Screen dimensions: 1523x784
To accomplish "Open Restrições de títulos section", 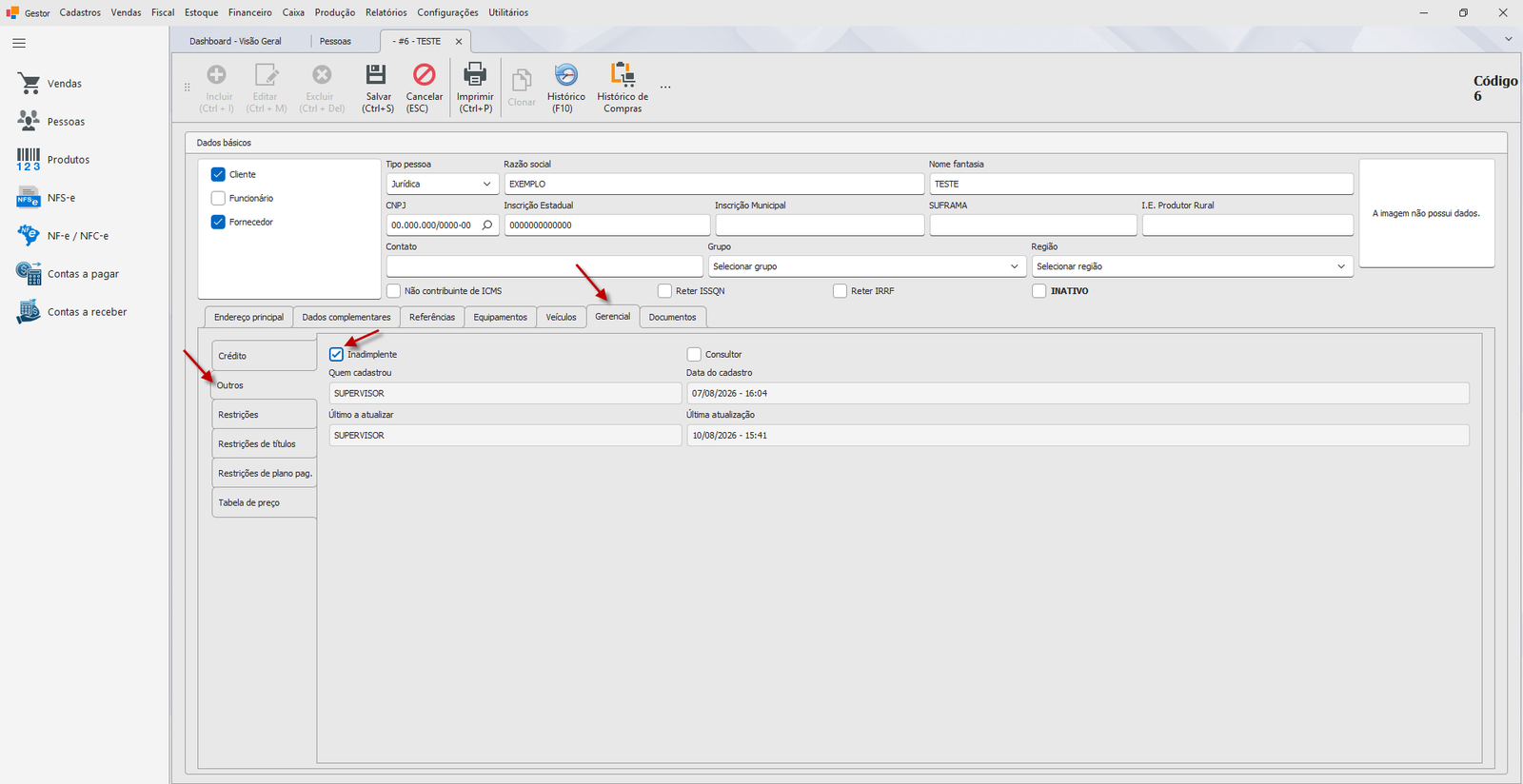I will pyautogui.click(x=264, y=444).
